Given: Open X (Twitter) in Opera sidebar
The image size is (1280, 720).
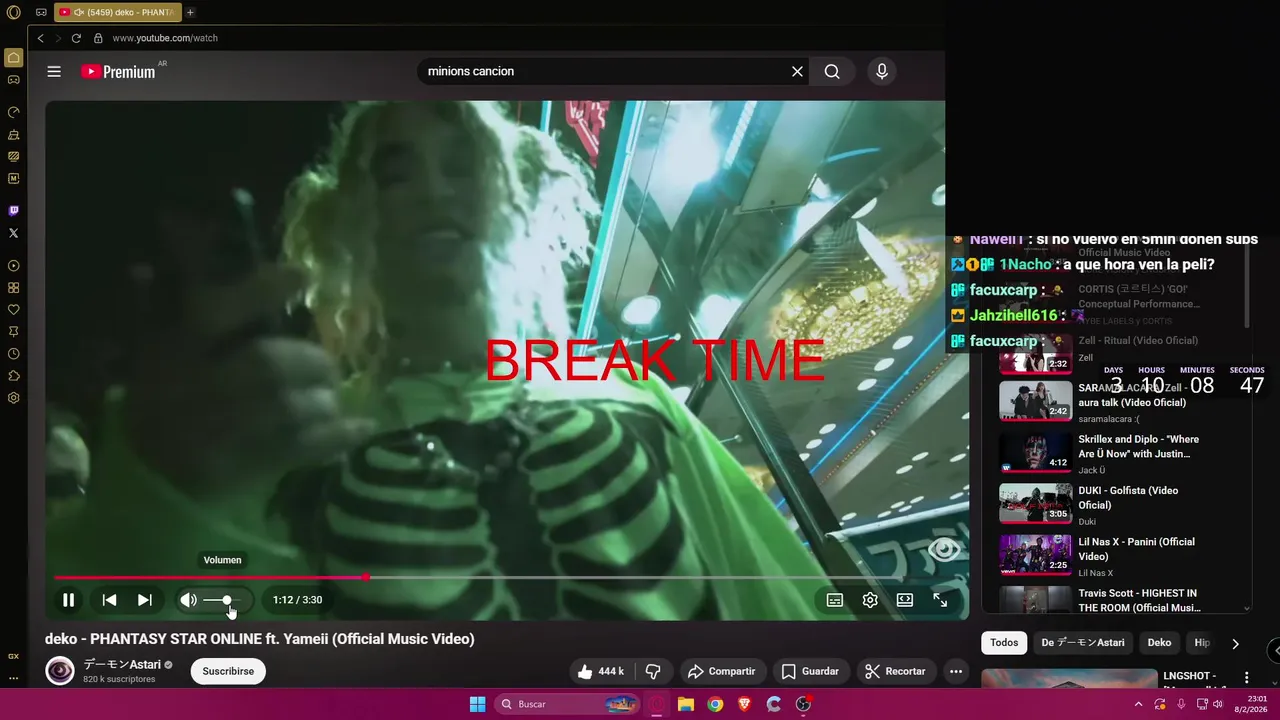Looking at the screenshot, I should tap(14, 232).
